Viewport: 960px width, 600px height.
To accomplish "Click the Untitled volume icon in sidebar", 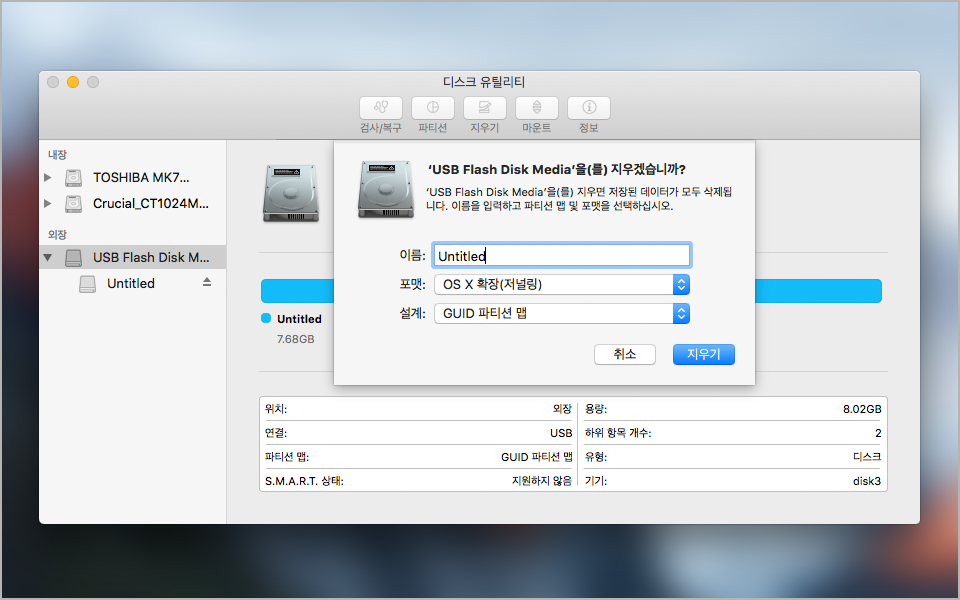I will (88, 283).
